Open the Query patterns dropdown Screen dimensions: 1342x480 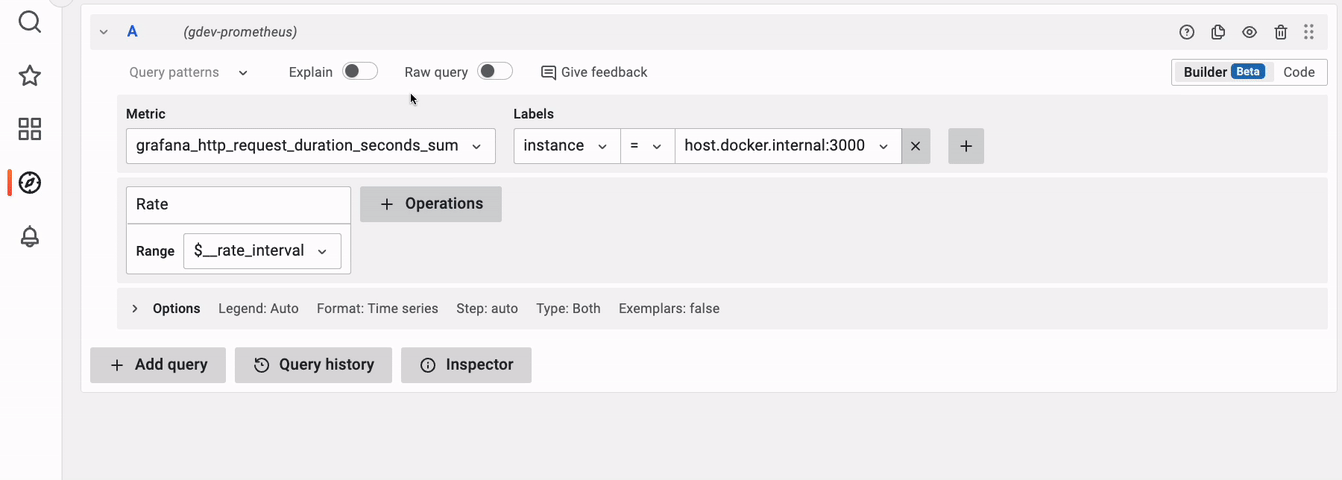[188, 72]
